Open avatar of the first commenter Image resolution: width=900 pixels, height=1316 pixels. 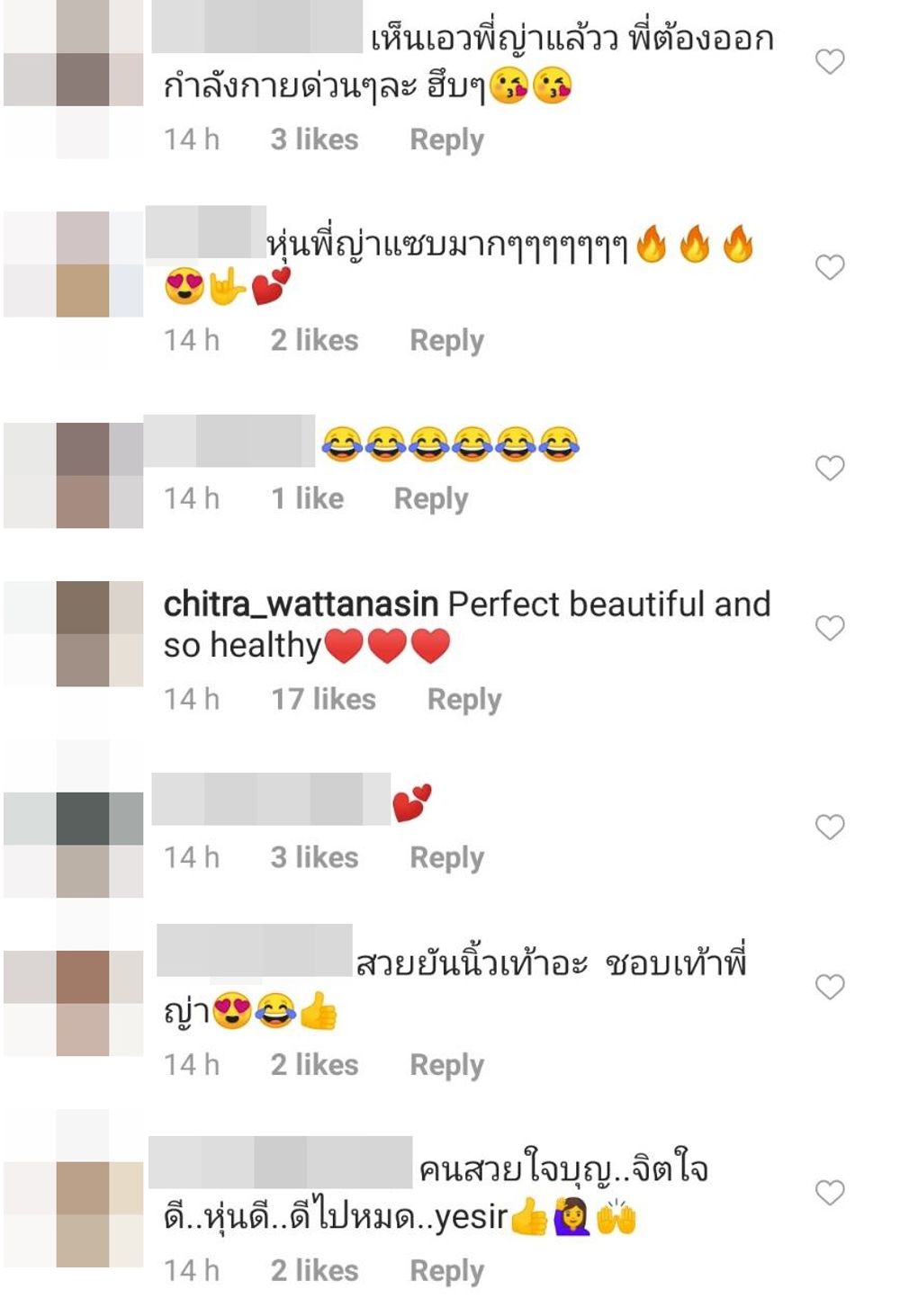[74, 79]
